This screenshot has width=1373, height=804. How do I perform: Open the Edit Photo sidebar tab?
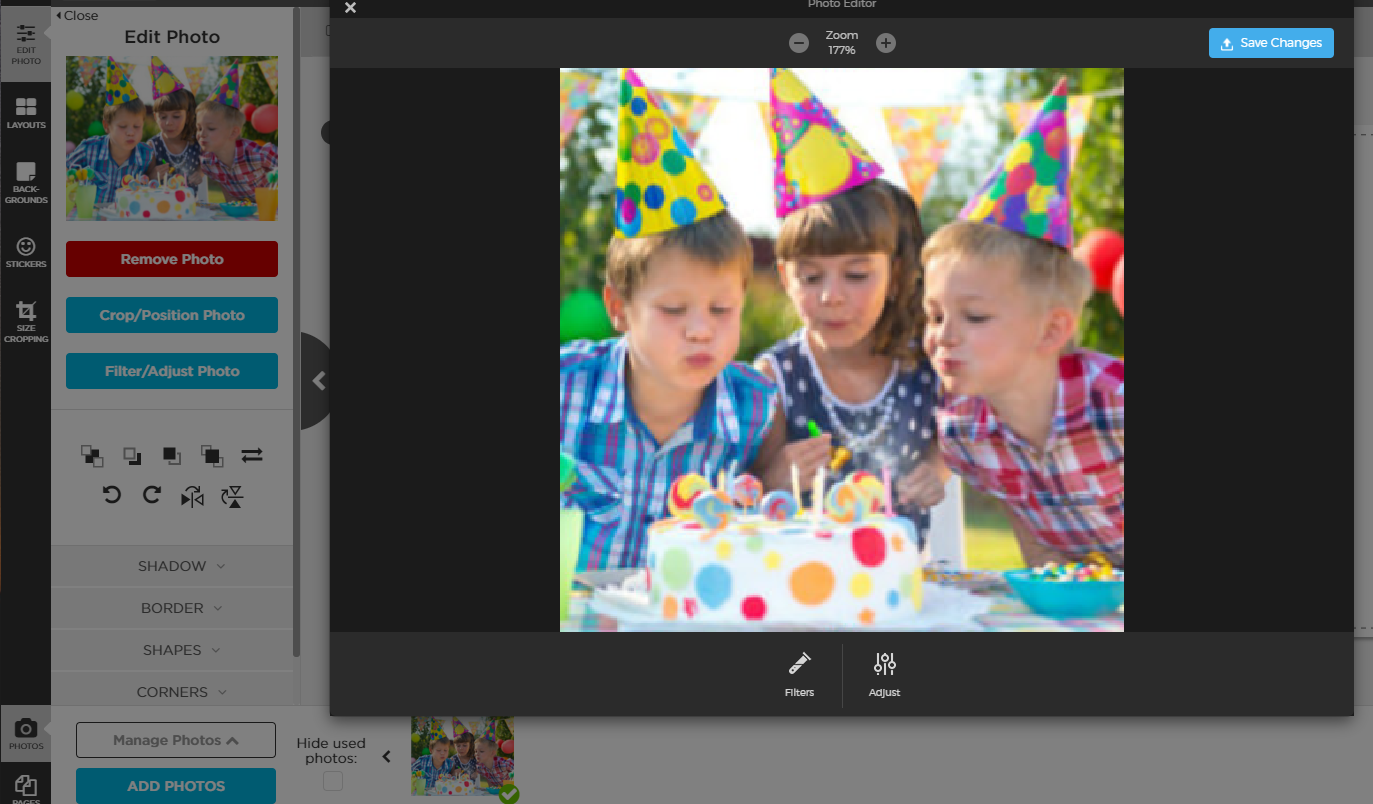click(26, 44)
